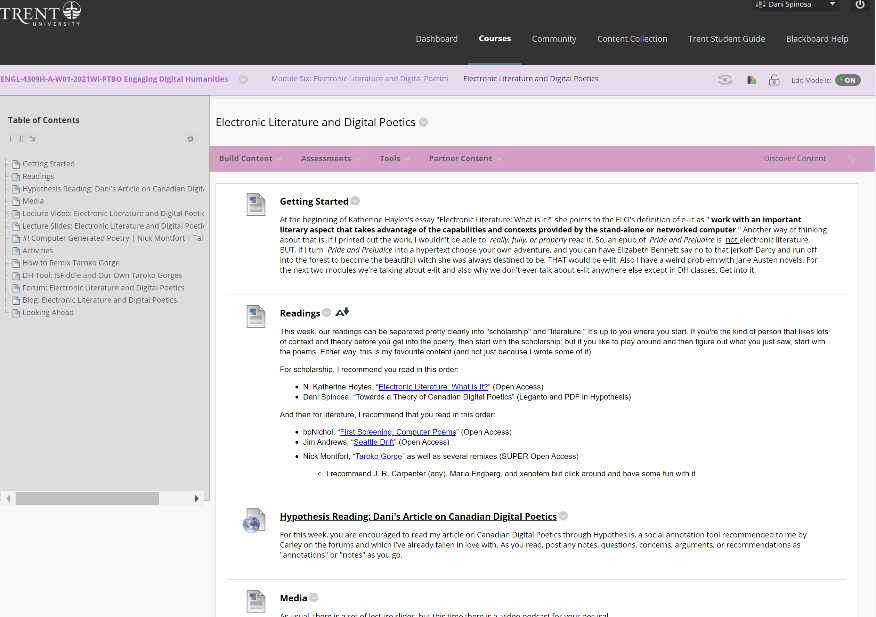The height and width of the screenshot is (617, 876).
Task: Open Content Collection tab
Action: [x=632, y=39]
